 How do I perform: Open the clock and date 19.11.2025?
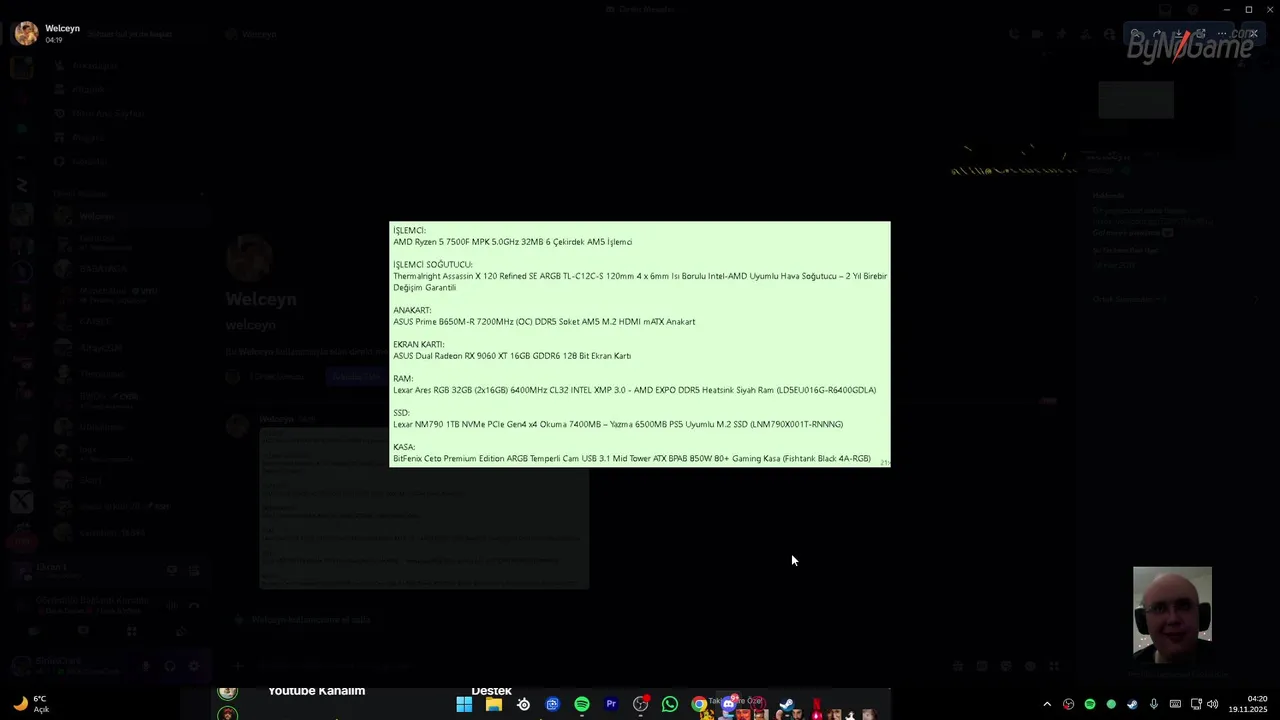(1248, 704)
